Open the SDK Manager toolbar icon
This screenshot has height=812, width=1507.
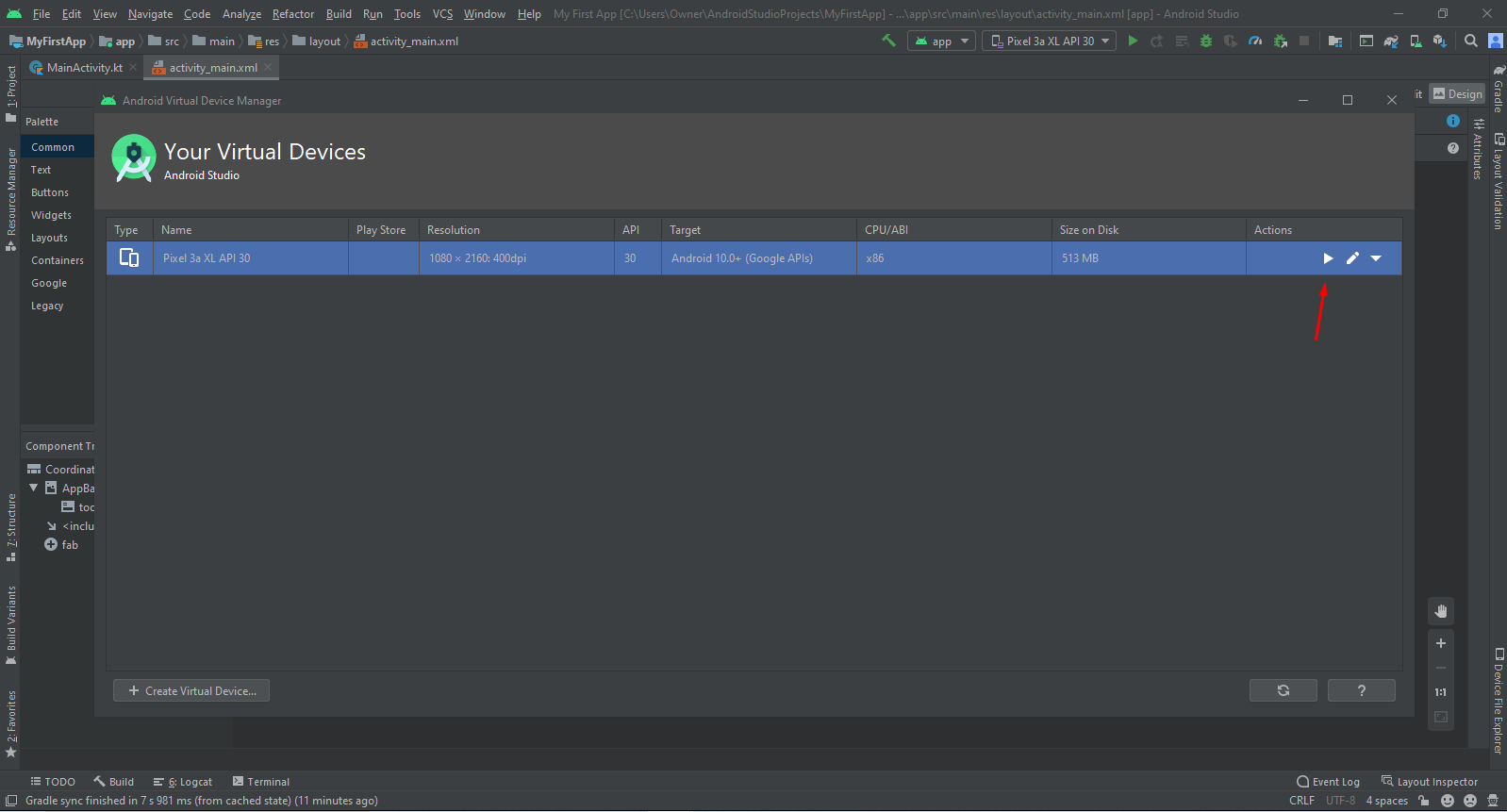tap(1440, 41)
